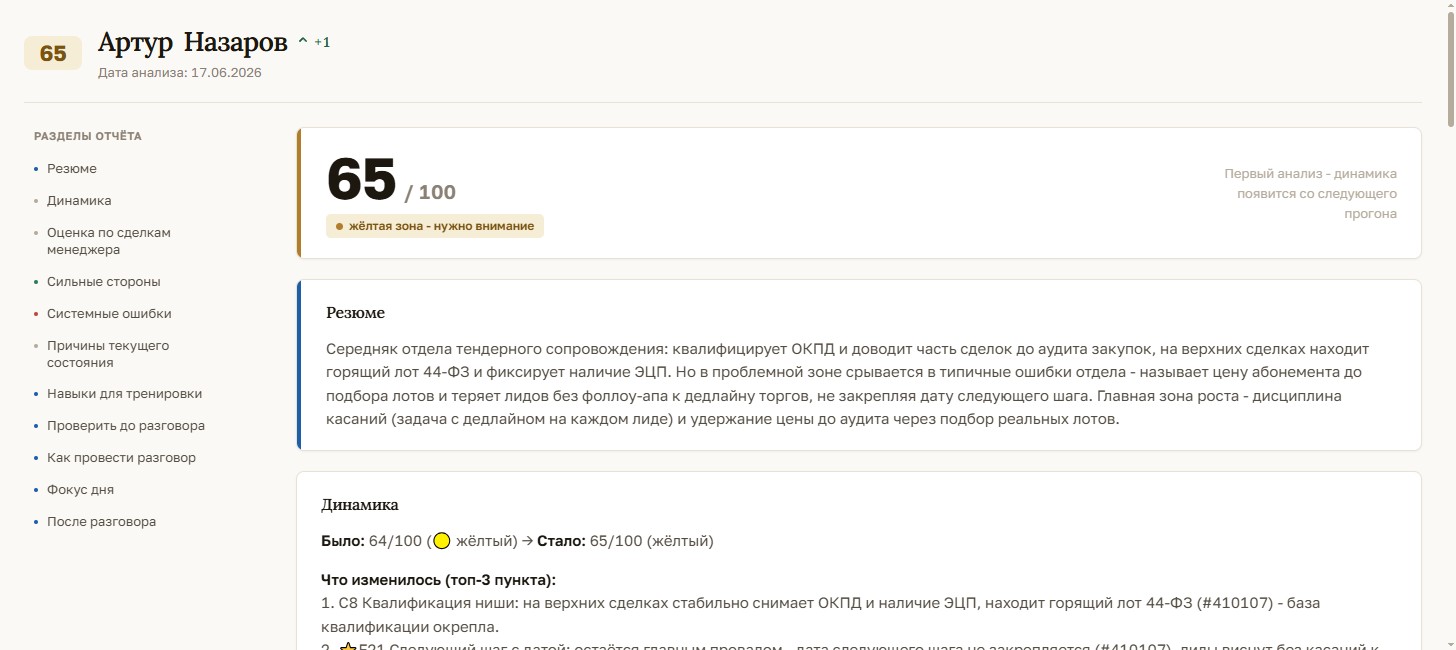This screenshot has height=650, width=1456.
Task: Navigate to Причины текущего состояния
Action: (108, 354)
